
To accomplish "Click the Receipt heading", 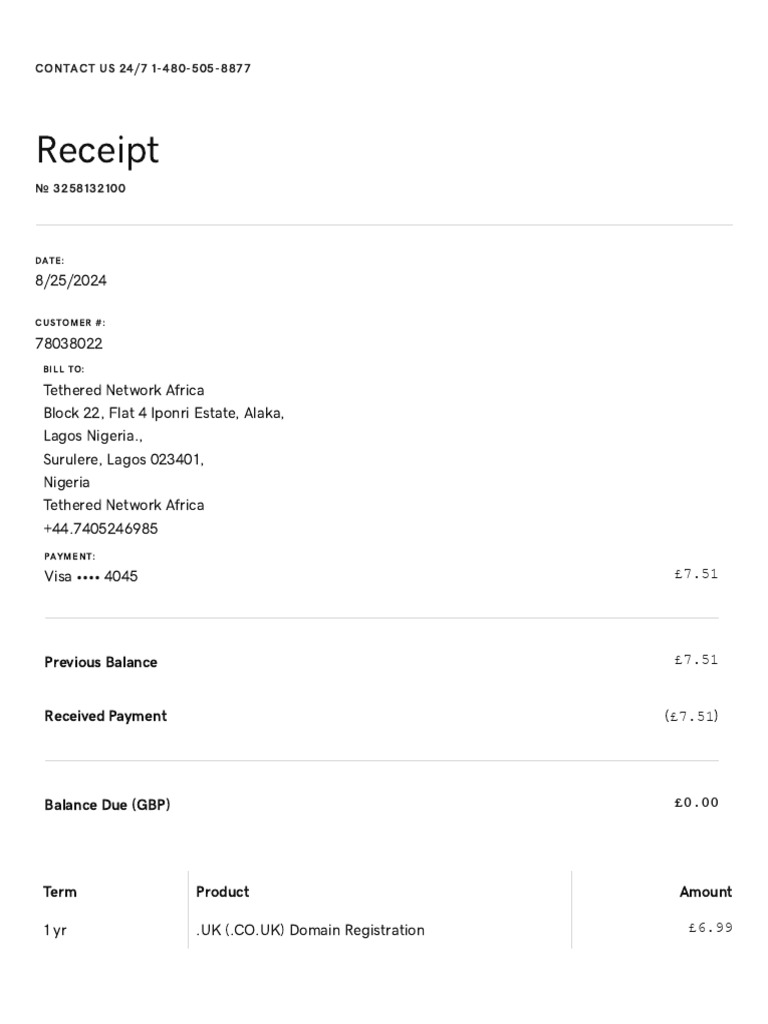I will (x=97, y=150).
